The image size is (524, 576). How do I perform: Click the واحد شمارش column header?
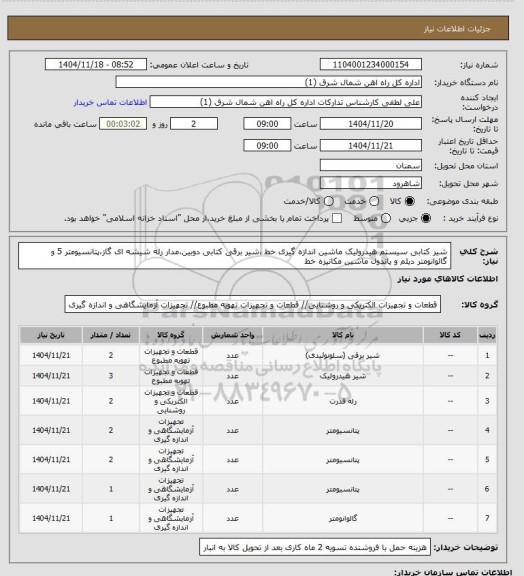click(233, 335)
